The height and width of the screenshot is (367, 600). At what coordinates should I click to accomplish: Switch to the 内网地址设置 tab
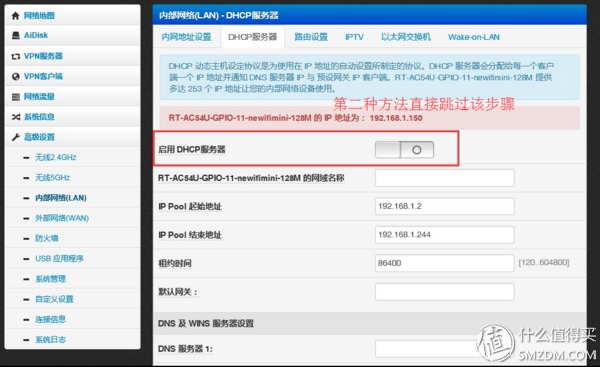(186, 37)
